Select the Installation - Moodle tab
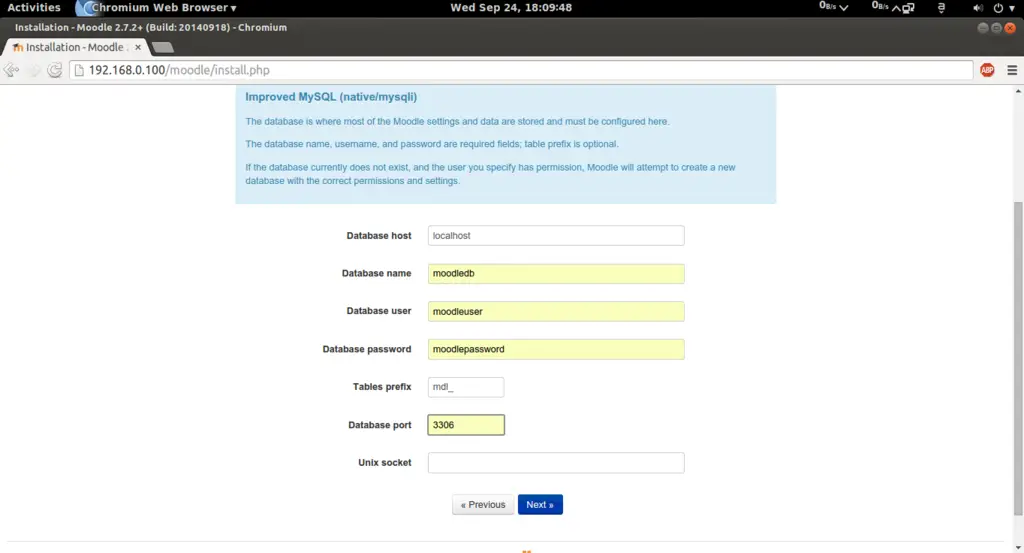 coord(74,47)
